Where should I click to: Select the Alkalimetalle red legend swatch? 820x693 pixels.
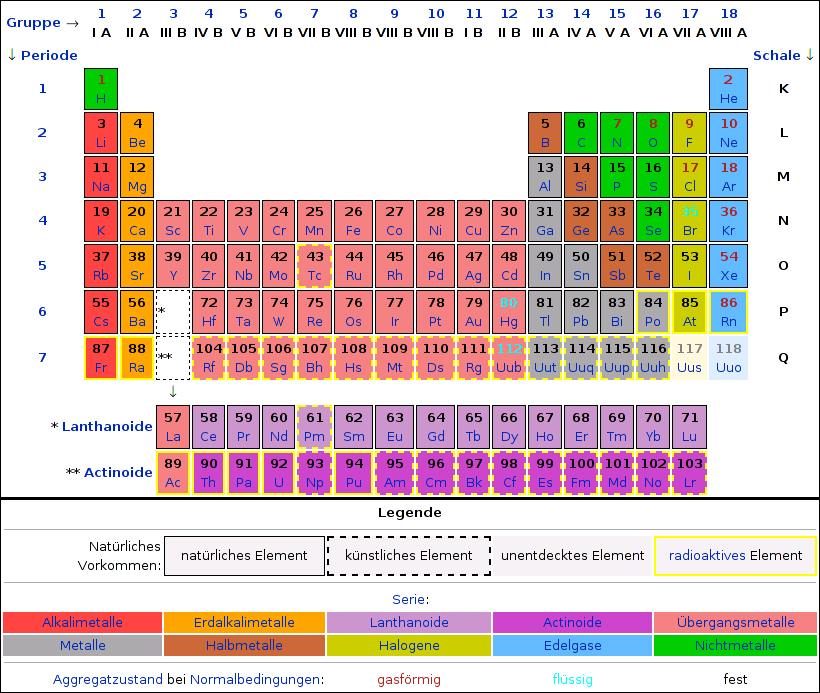pyautogui.click(x=83, y=622)
